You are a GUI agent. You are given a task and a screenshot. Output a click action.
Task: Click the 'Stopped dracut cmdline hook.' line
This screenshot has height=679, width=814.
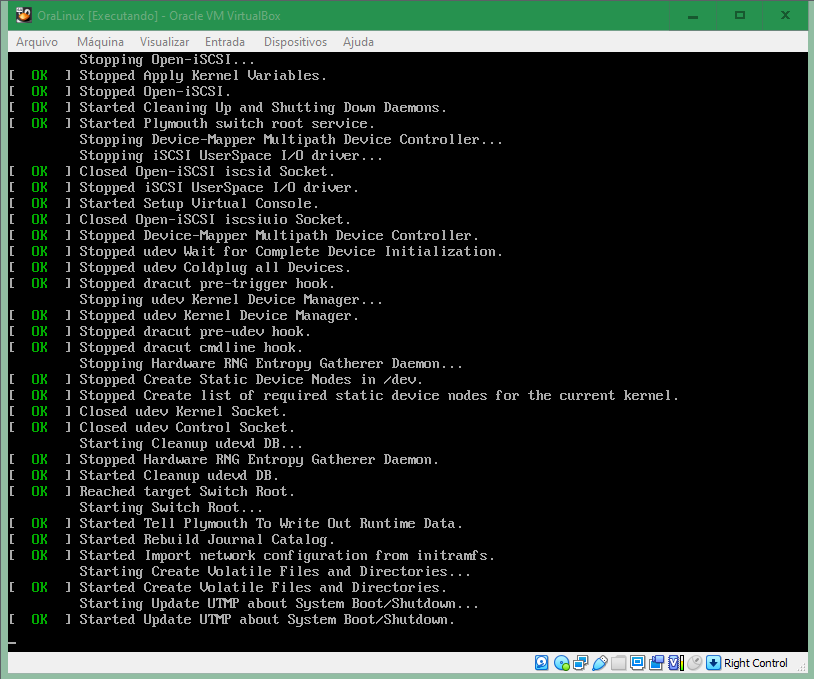191,347
